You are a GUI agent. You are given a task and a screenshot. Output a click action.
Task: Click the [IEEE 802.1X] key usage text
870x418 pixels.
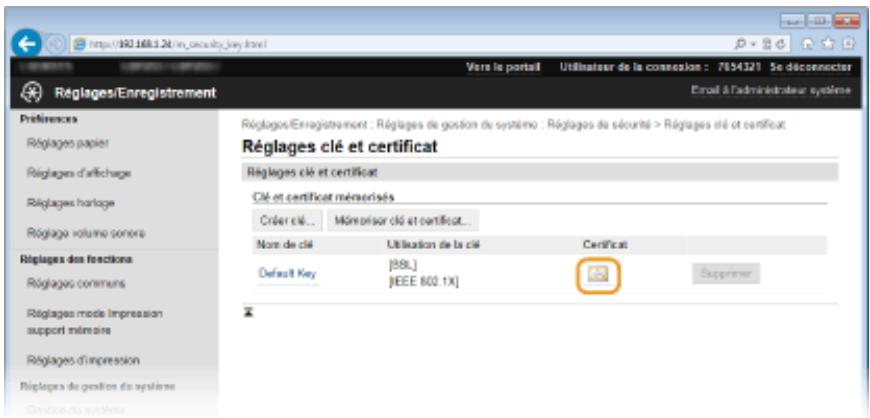(424, 283)
